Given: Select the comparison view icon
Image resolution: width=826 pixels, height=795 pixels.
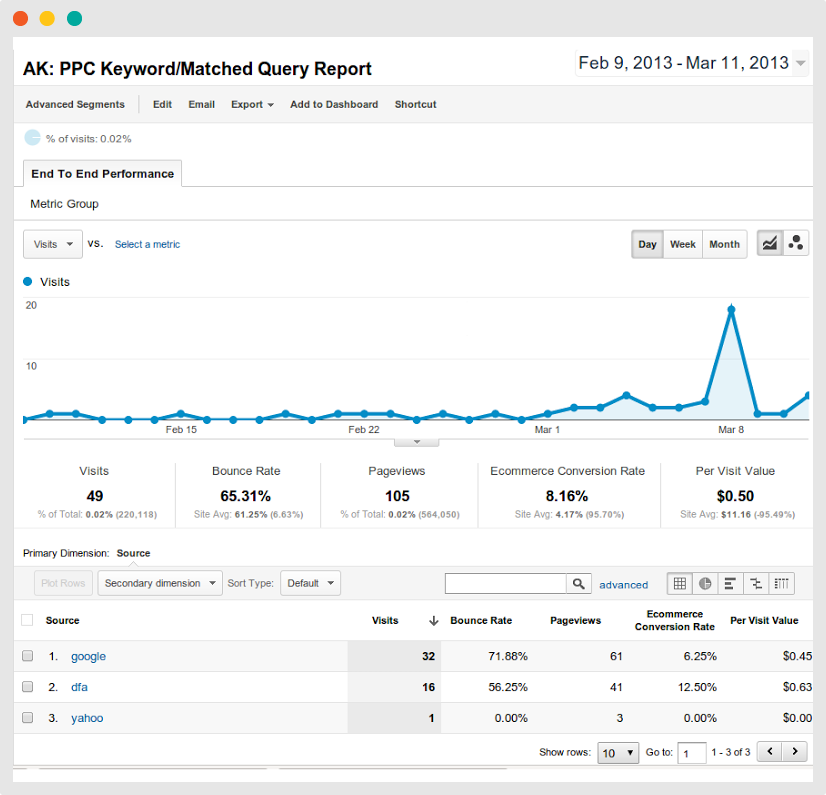Looking at the screenshot, I should (x=756, y=584).
